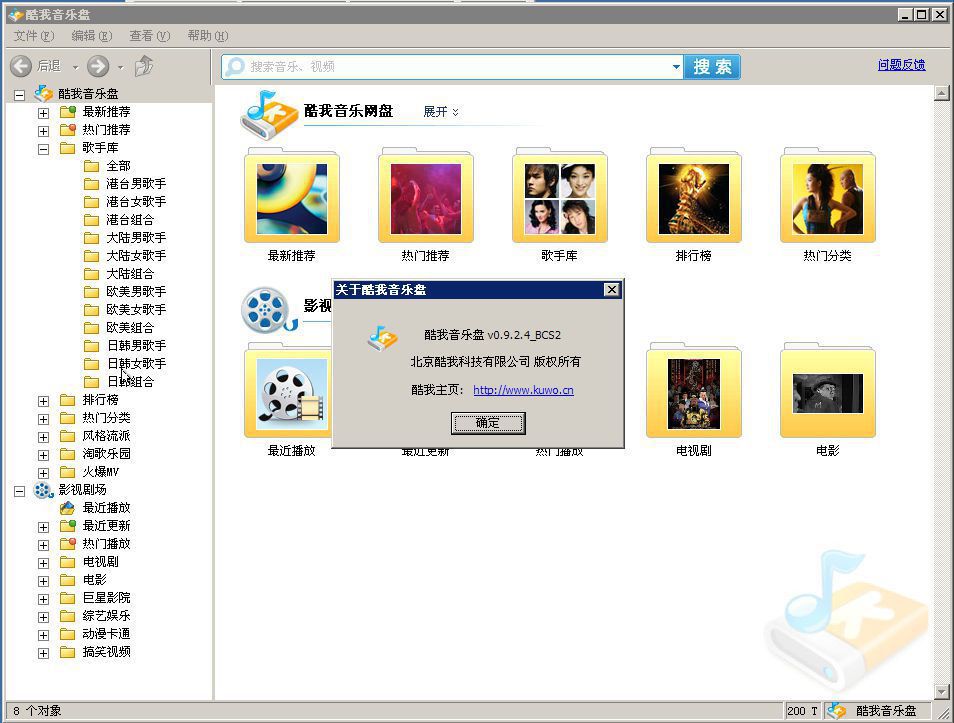Viewport: 954px width, 723px height.
Task: Click the 影视剧场 film reel tree icon
Action: pos(43,490)
